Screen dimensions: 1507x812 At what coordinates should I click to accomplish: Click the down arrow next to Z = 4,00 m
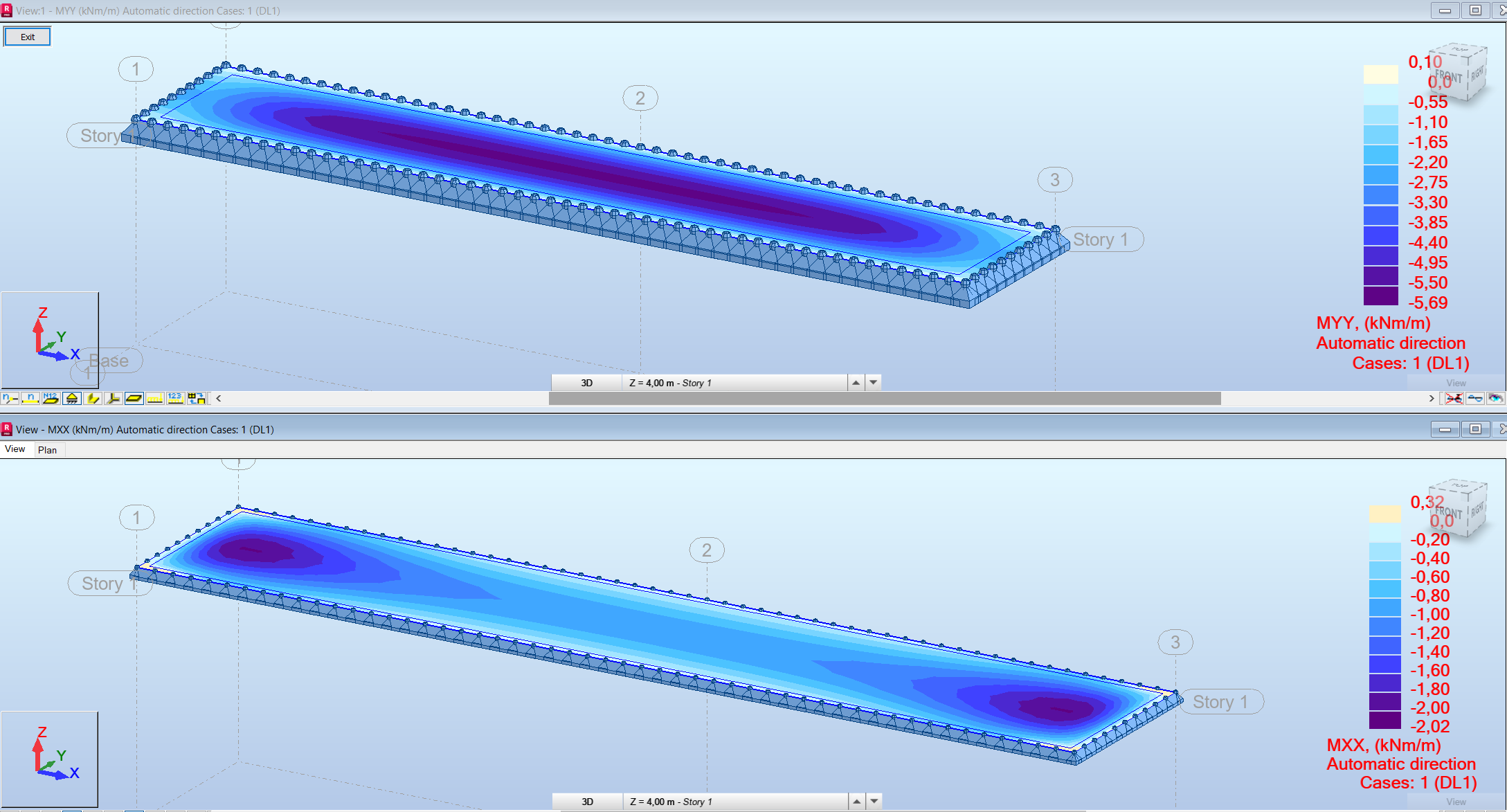click(x=874, y=382)
